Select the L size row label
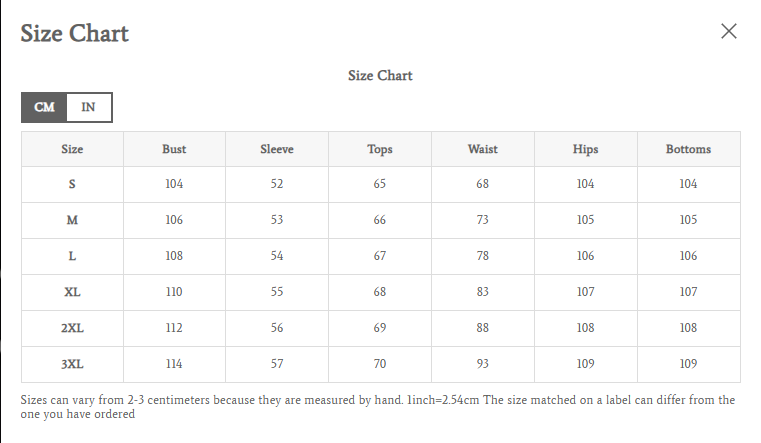Image resolution: width=761 pixels, height=443 pixels. point(72,256)
